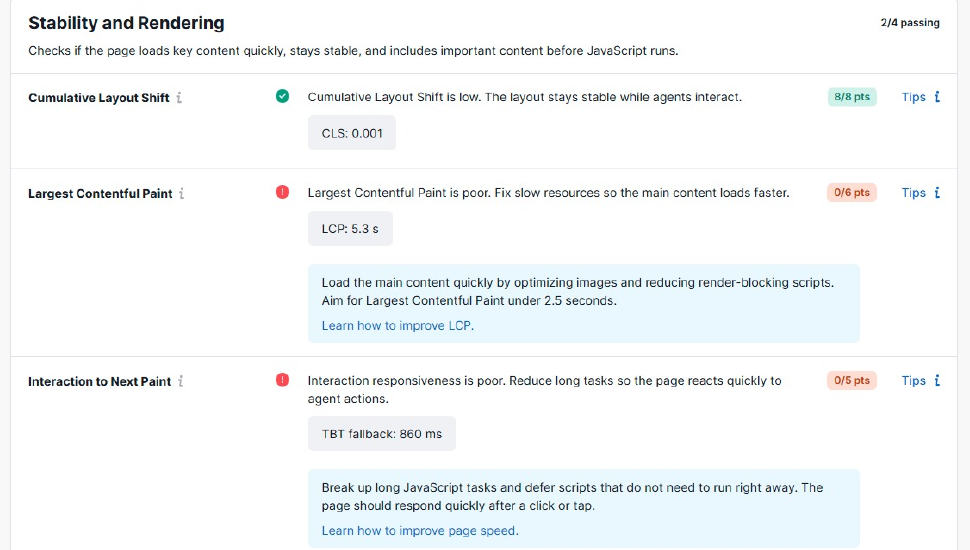Click the 0/6 pts score badge
970x550 pixels.
[x=852, y=193]
